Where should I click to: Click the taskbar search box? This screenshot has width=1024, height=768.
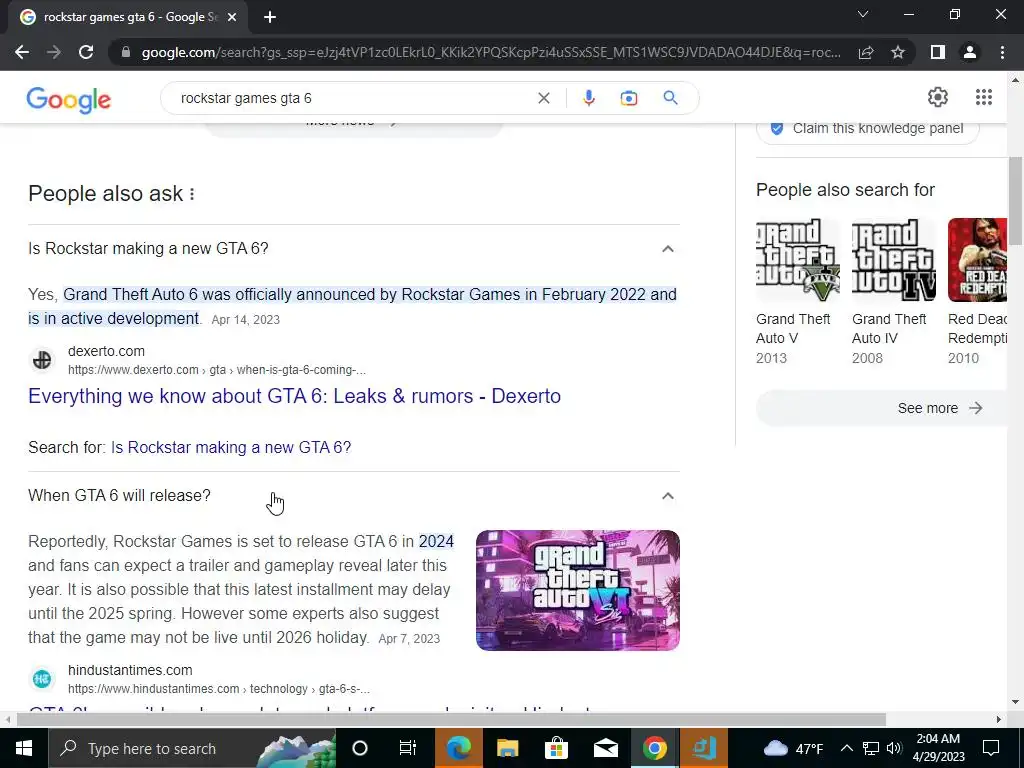(192, 748)
